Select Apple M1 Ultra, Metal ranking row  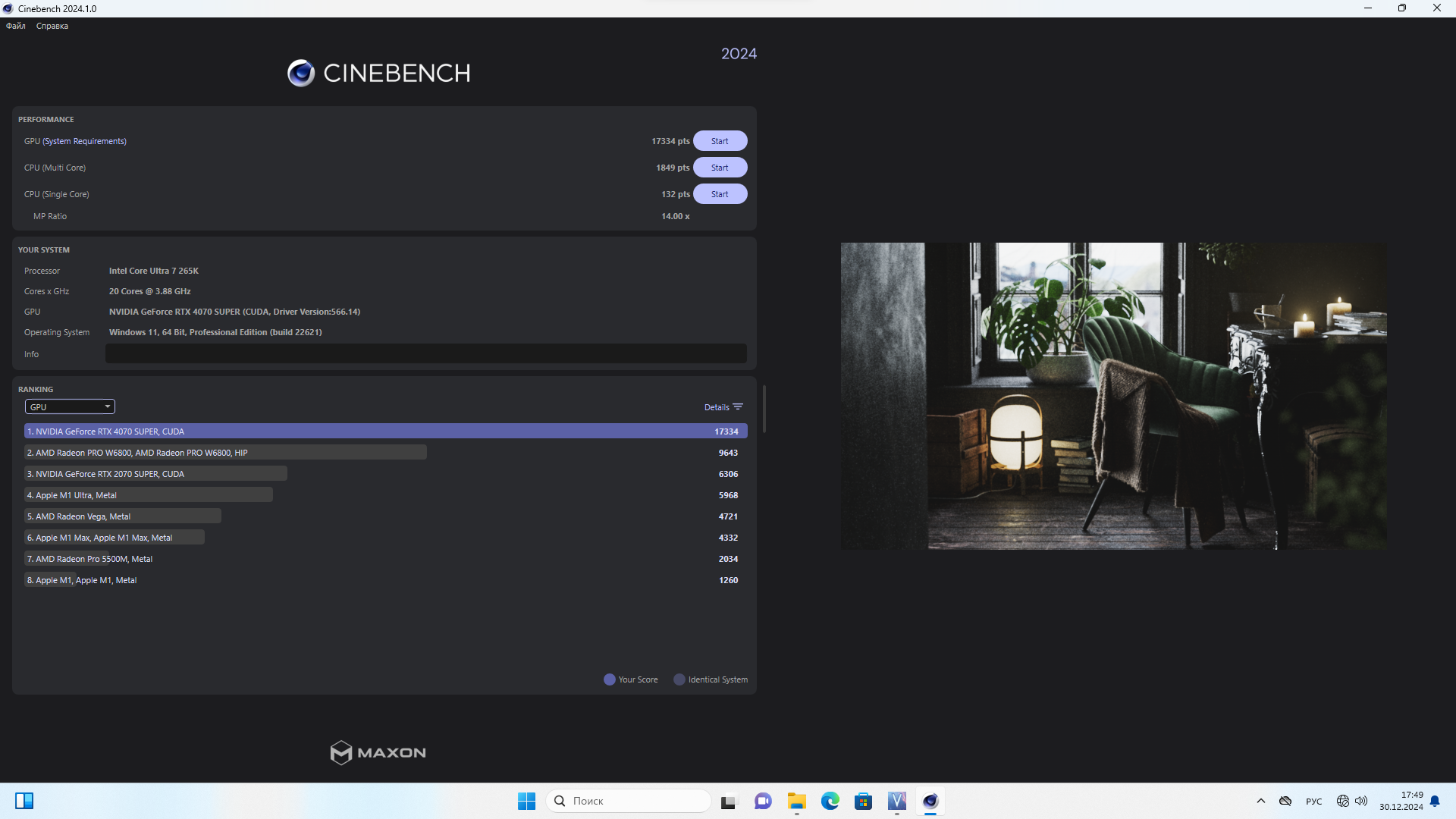385,495
